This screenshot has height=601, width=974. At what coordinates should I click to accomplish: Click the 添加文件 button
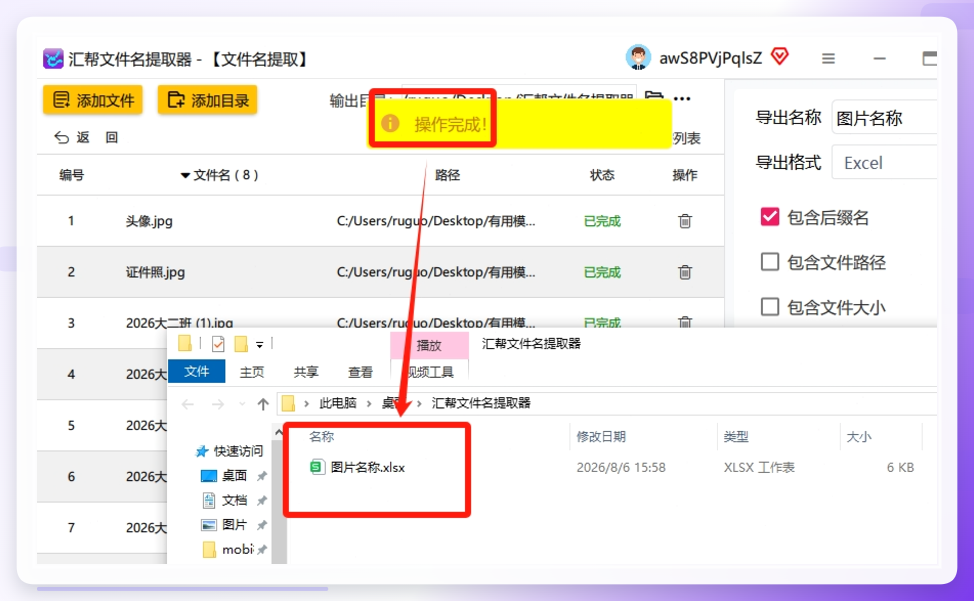click(x=93, y=100)
